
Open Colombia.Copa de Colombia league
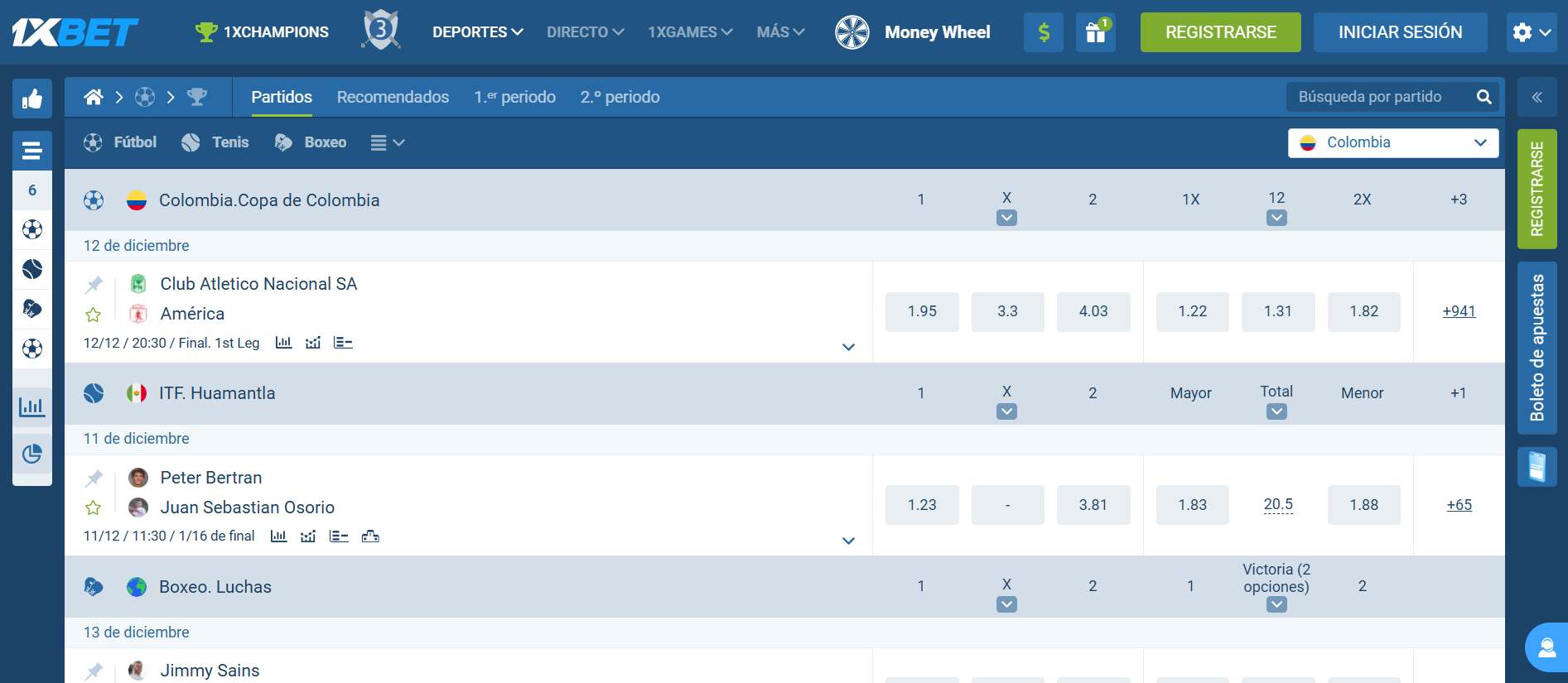tap(269, 200)
